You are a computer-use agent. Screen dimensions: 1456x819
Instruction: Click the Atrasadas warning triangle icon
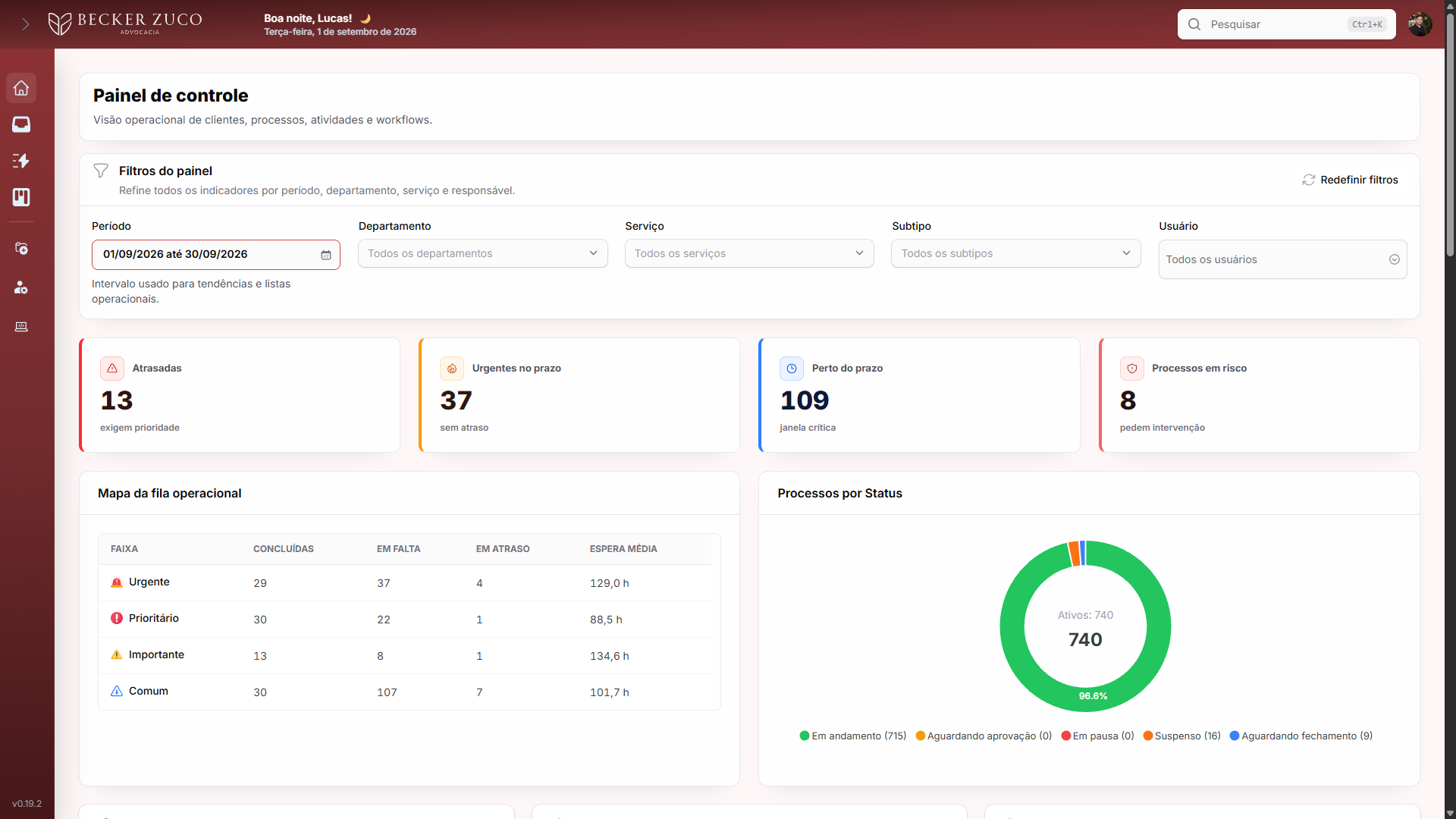(x=112, y=369)
